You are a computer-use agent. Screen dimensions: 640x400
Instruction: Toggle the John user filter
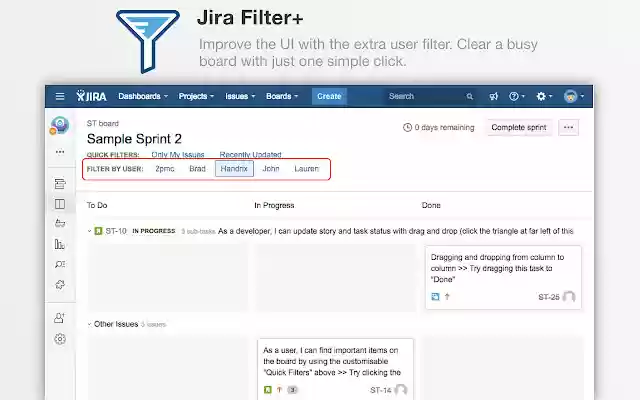coord(271,169)
